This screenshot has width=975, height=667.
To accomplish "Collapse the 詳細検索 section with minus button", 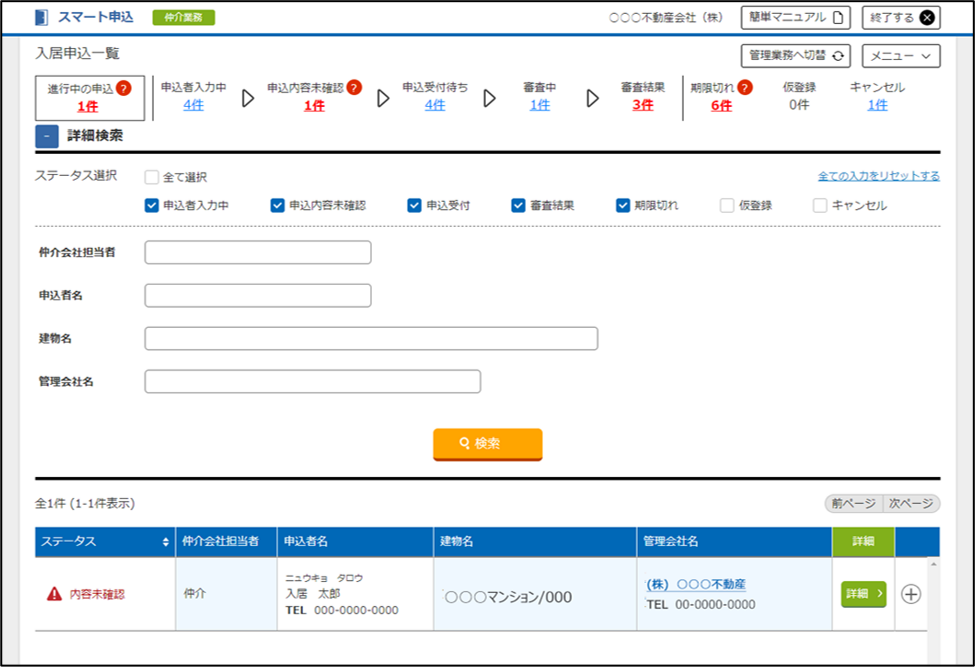I will 47,136.
